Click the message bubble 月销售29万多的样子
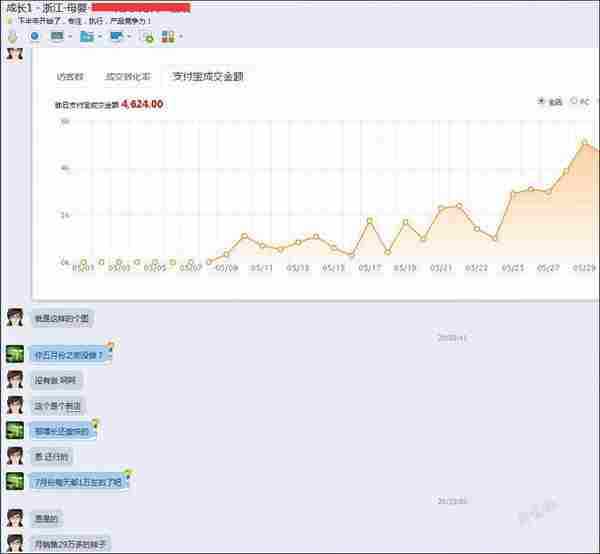Image resolution: width=600 pixels, height=554 pixels. tap(70, 543)
